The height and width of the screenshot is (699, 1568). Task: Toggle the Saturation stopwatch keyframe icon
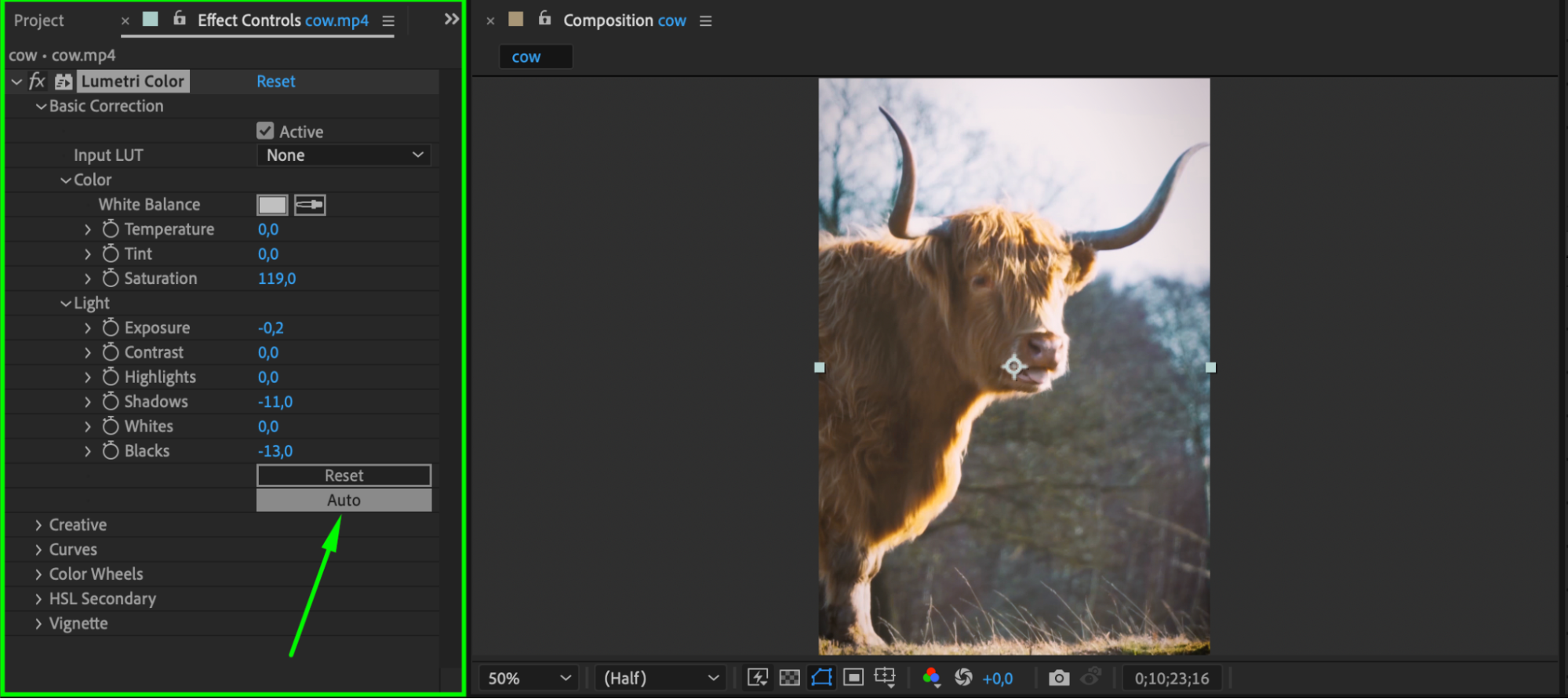(111, 278)
